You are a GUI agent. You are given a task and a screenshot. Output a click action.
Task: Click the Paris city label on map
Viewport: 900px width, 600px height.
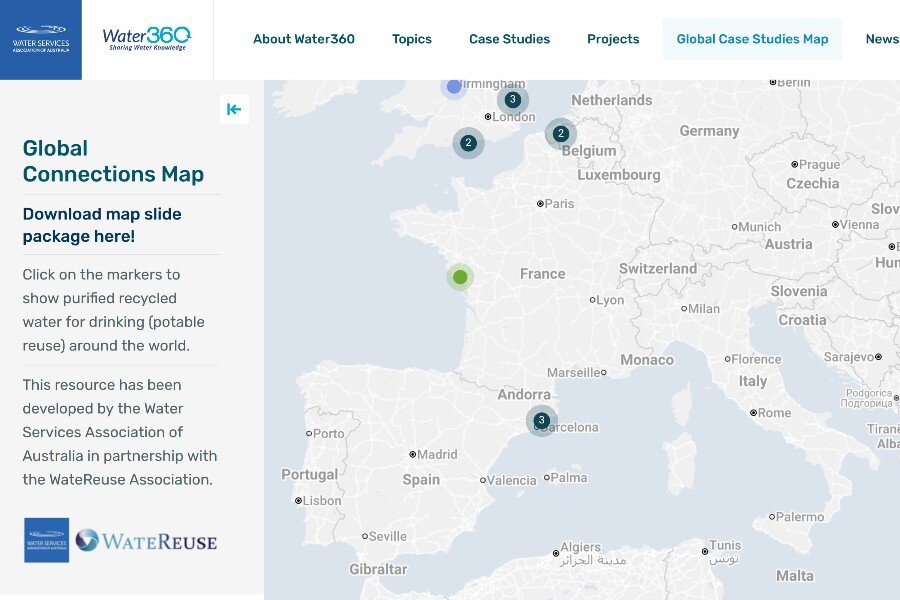pyautogui.click(x=558, y=203)
